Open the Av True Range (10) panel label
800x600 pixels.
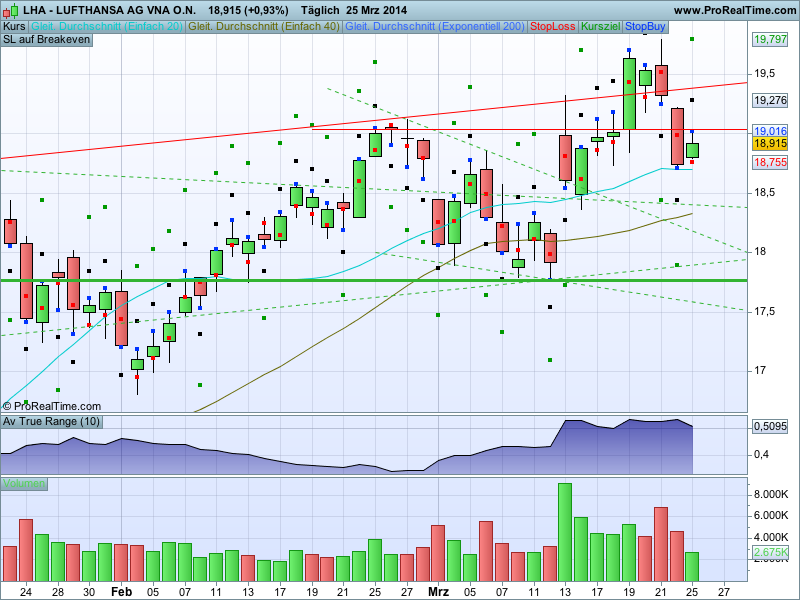point(52,421)
